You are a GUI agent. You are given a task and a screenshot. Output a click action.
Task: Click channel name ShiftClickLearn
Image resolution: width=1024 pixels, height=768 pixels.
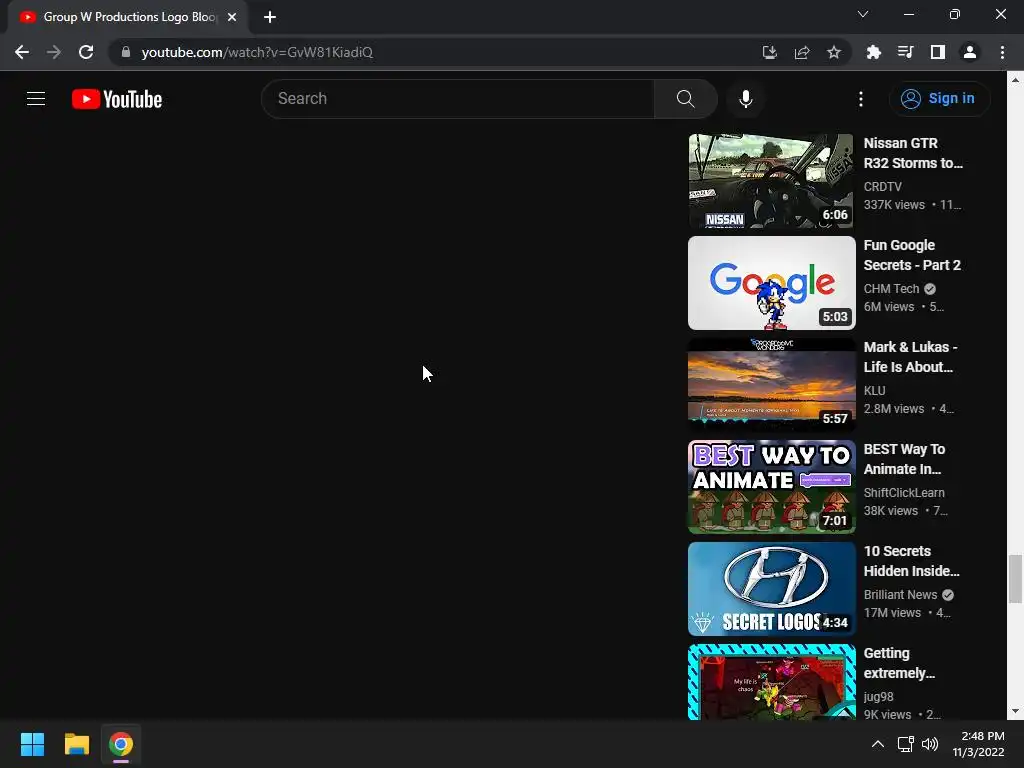coord(904,492)
